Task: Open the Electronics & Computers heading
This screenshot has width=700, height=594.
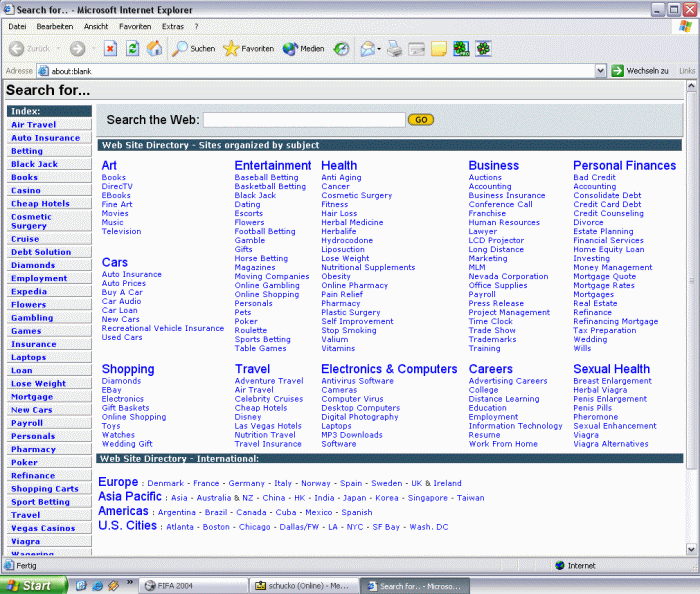Action: 389,369
